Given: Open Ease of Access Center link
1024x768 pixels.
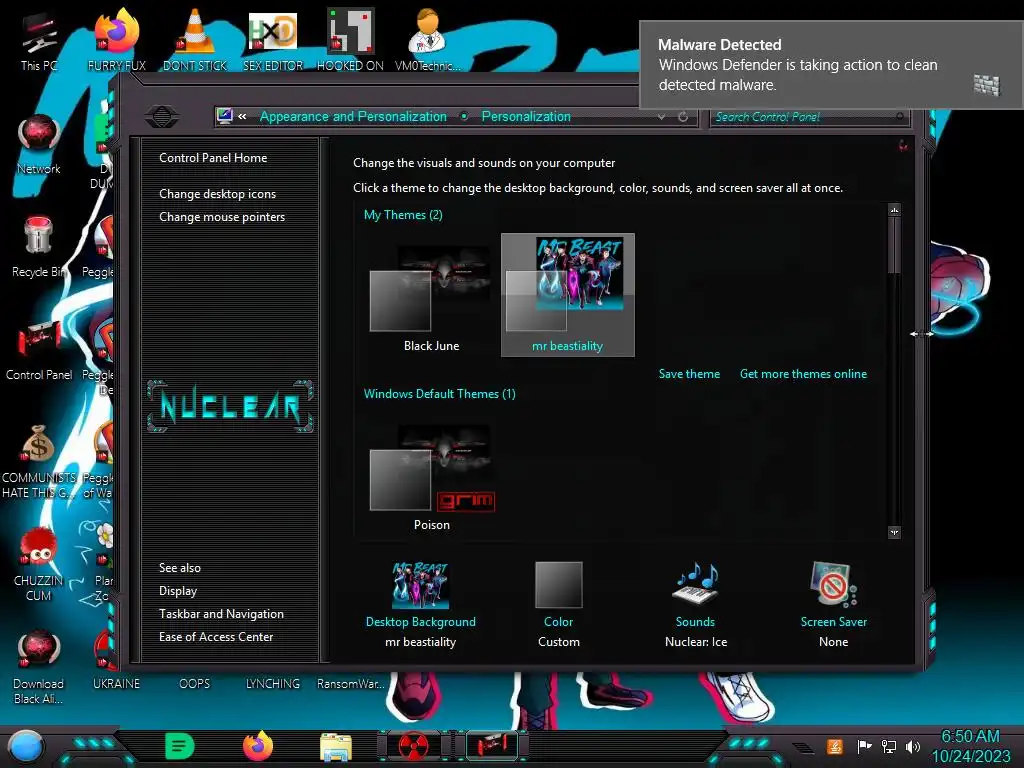Looking at the screenshot, I should click(216, 637).
